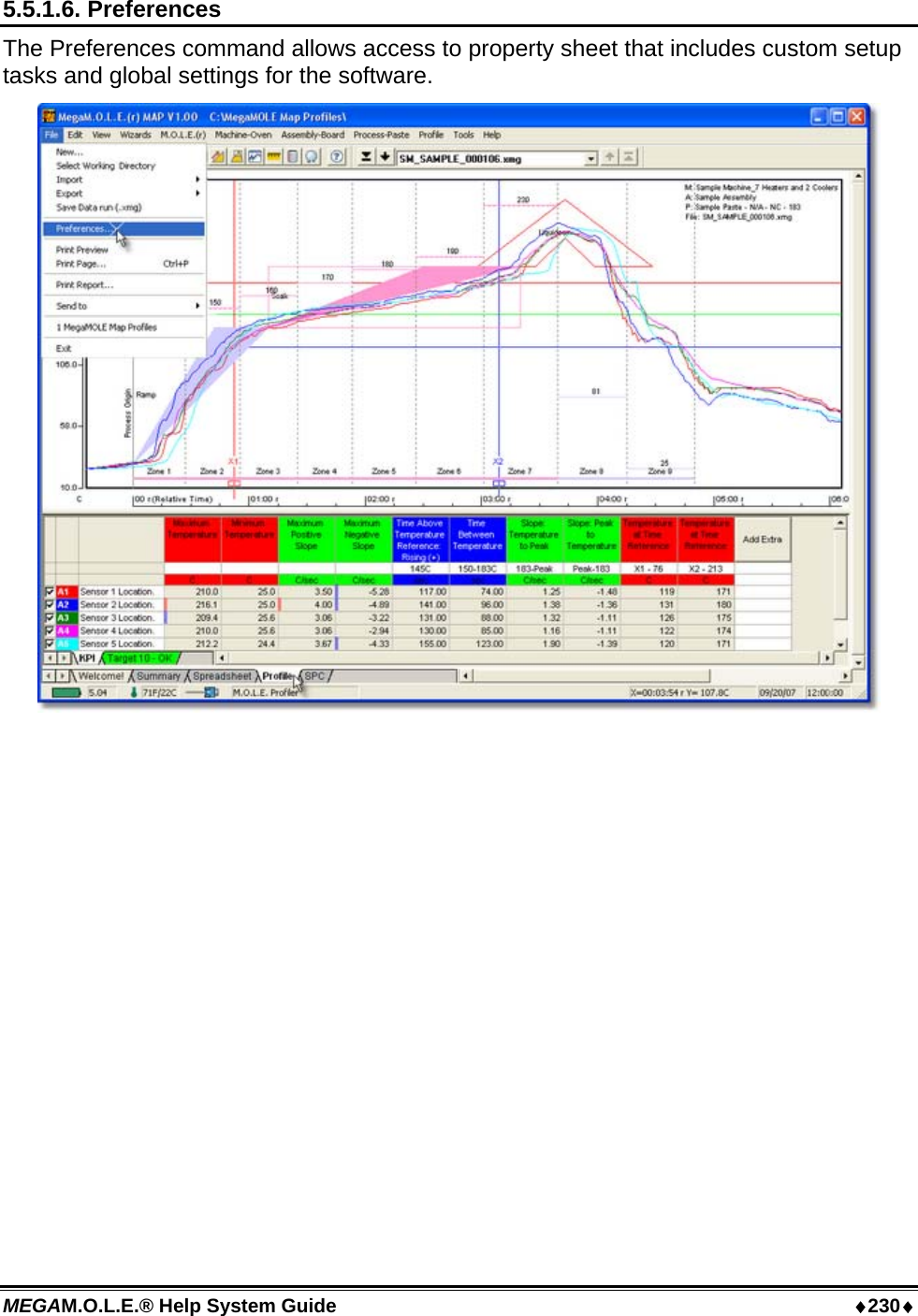Click the M.O.L.E. Profiler status bar entry
This screenshot has height=1316, width=918.
pos(266,693)
